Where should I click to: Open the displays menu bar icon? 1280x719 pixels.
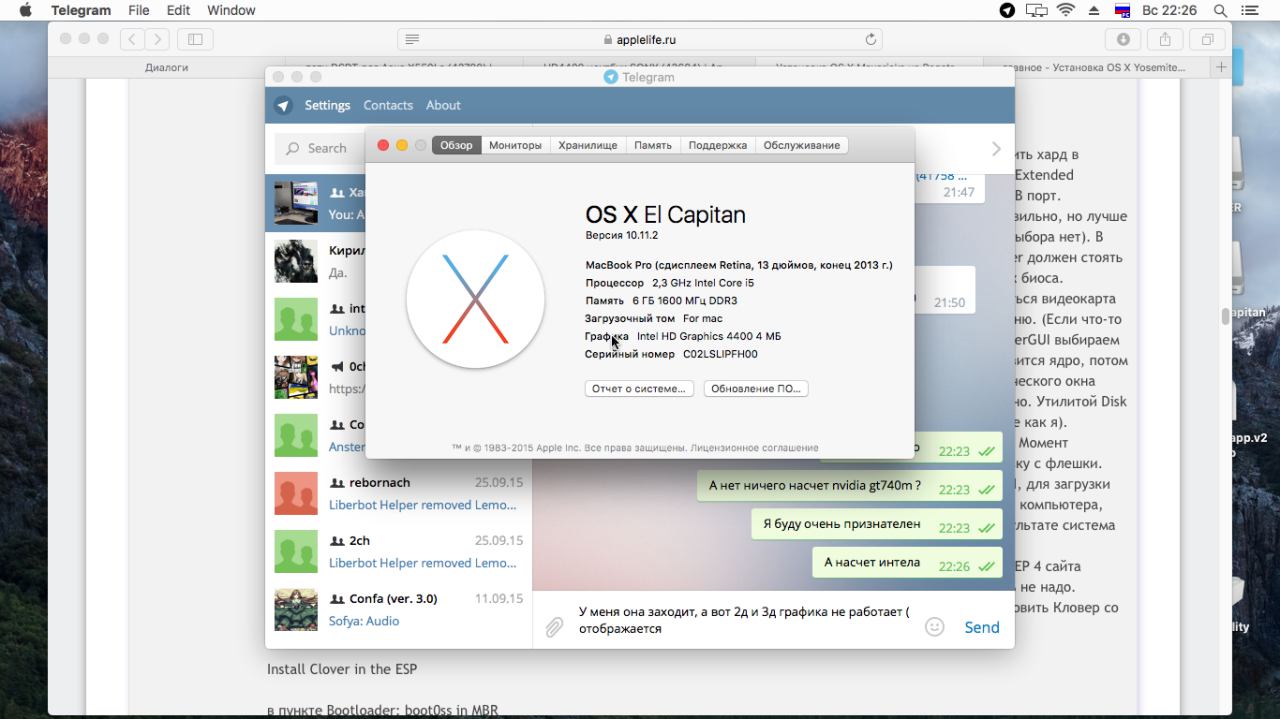click(x=1036, y=10)
